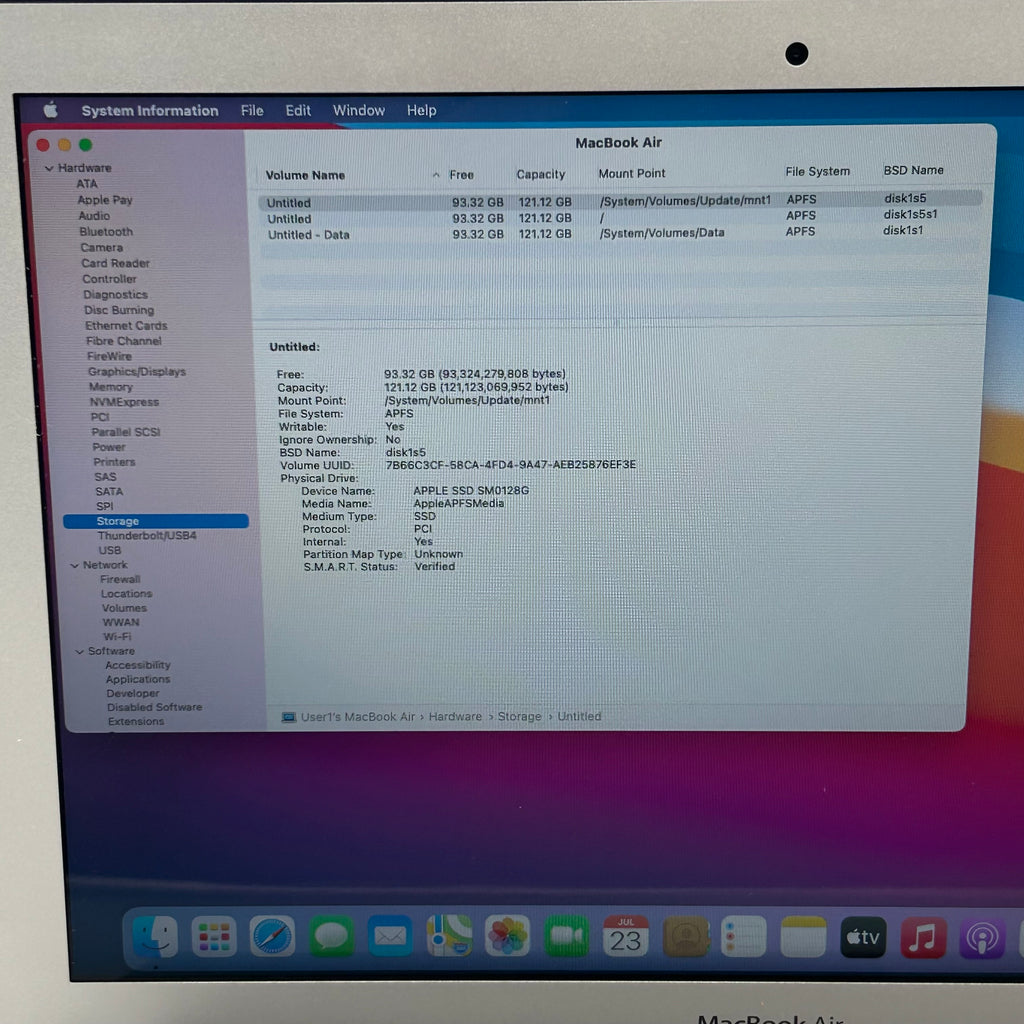Click the APPLE SSD SM0128G device name
The height and width of the screenshot is (1024, 1024).
click(x=471, y=490)
